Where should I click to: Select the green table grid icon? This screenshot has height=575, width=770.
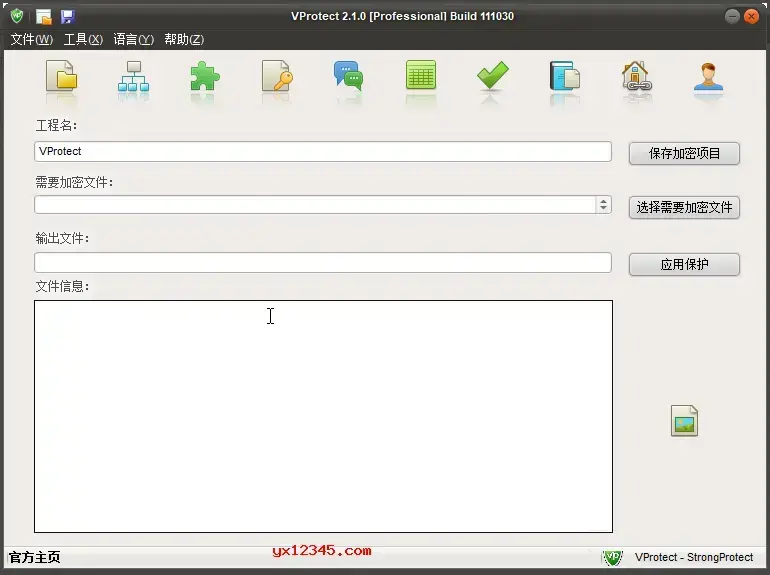coord(421,75)
